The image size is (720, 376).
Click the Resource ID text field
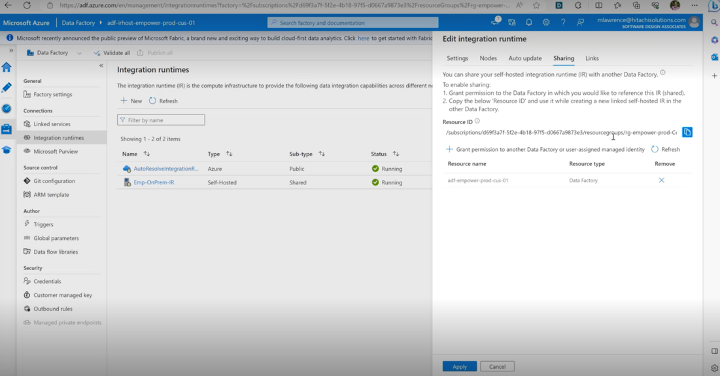coord(561,132)
